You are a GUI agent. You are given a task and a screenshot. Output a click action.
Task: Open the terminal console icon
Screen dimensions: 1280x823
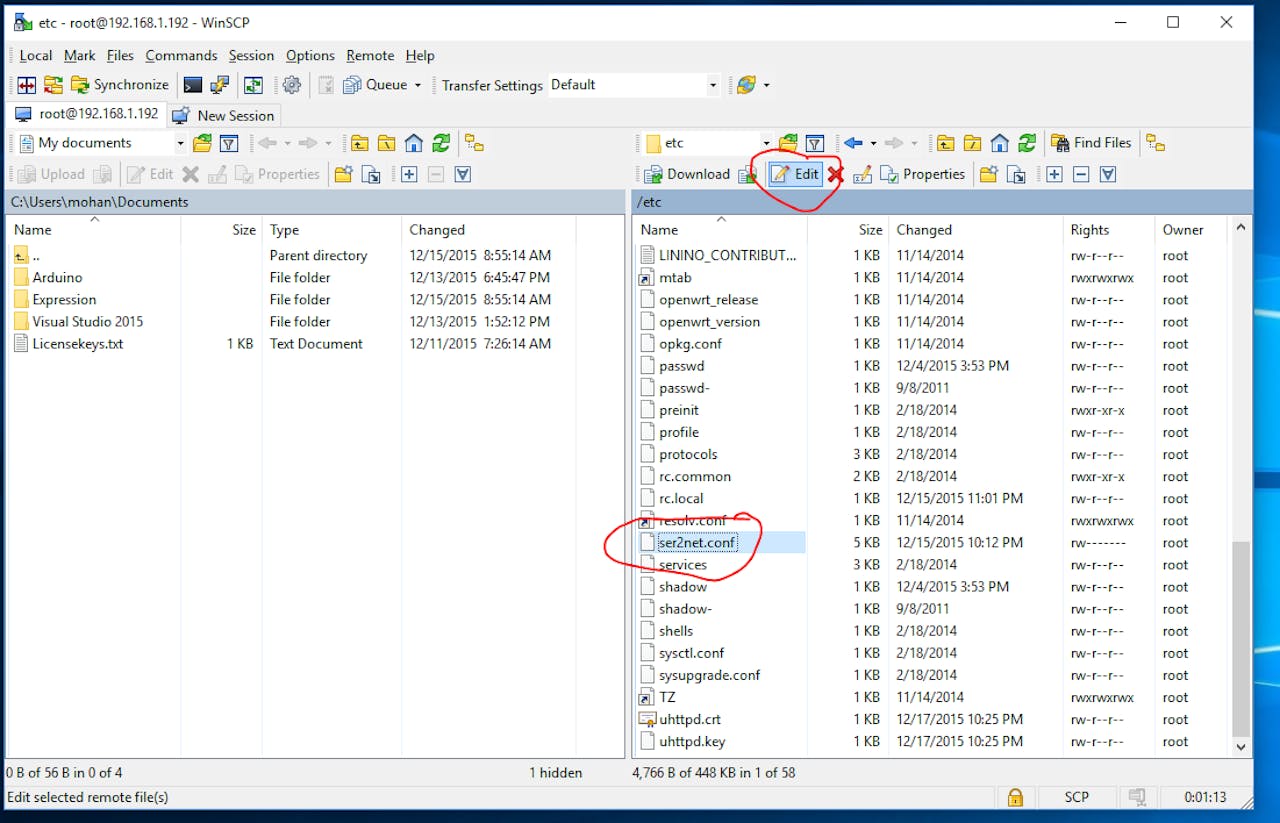click(x=193, y=85)
